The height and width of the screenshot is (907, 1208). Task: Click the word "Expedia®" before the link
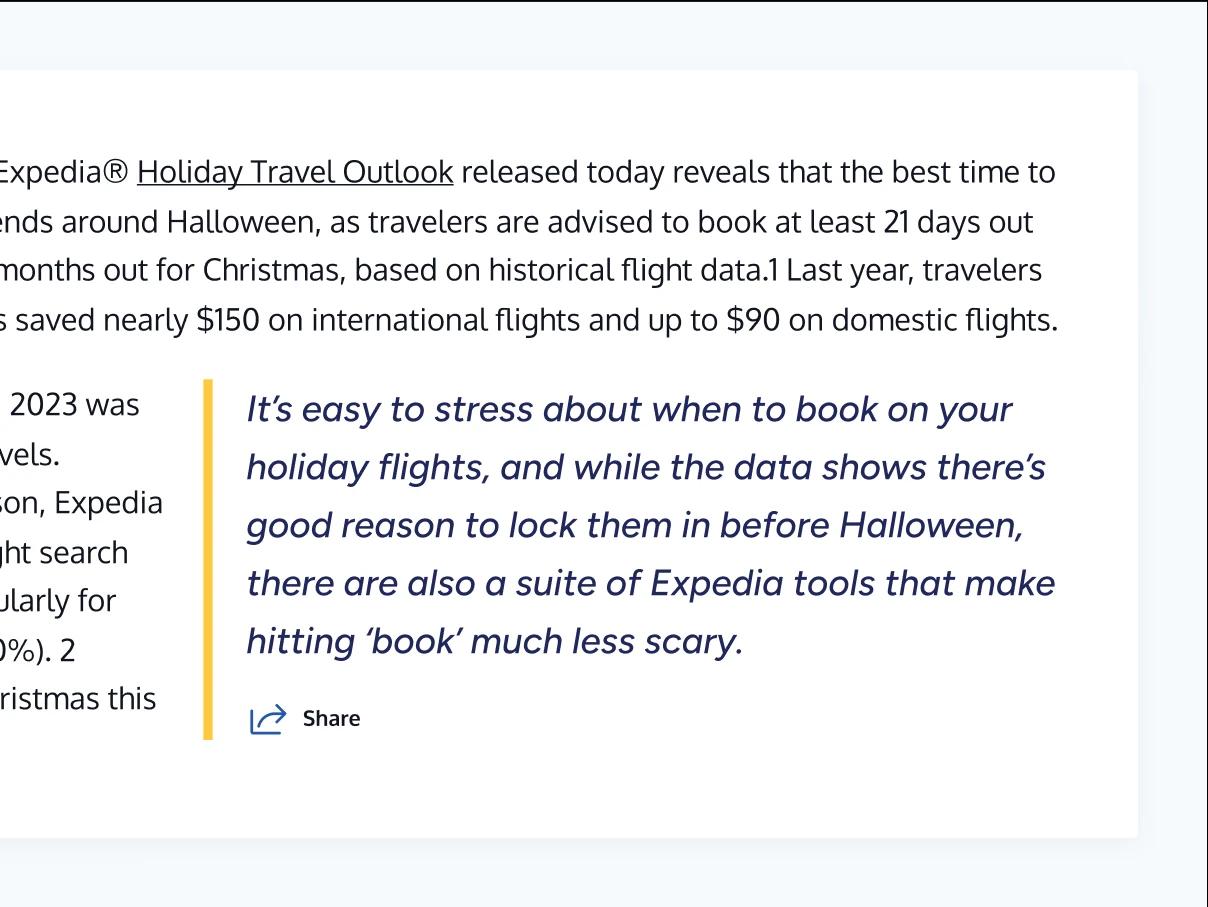pos(63,173)
